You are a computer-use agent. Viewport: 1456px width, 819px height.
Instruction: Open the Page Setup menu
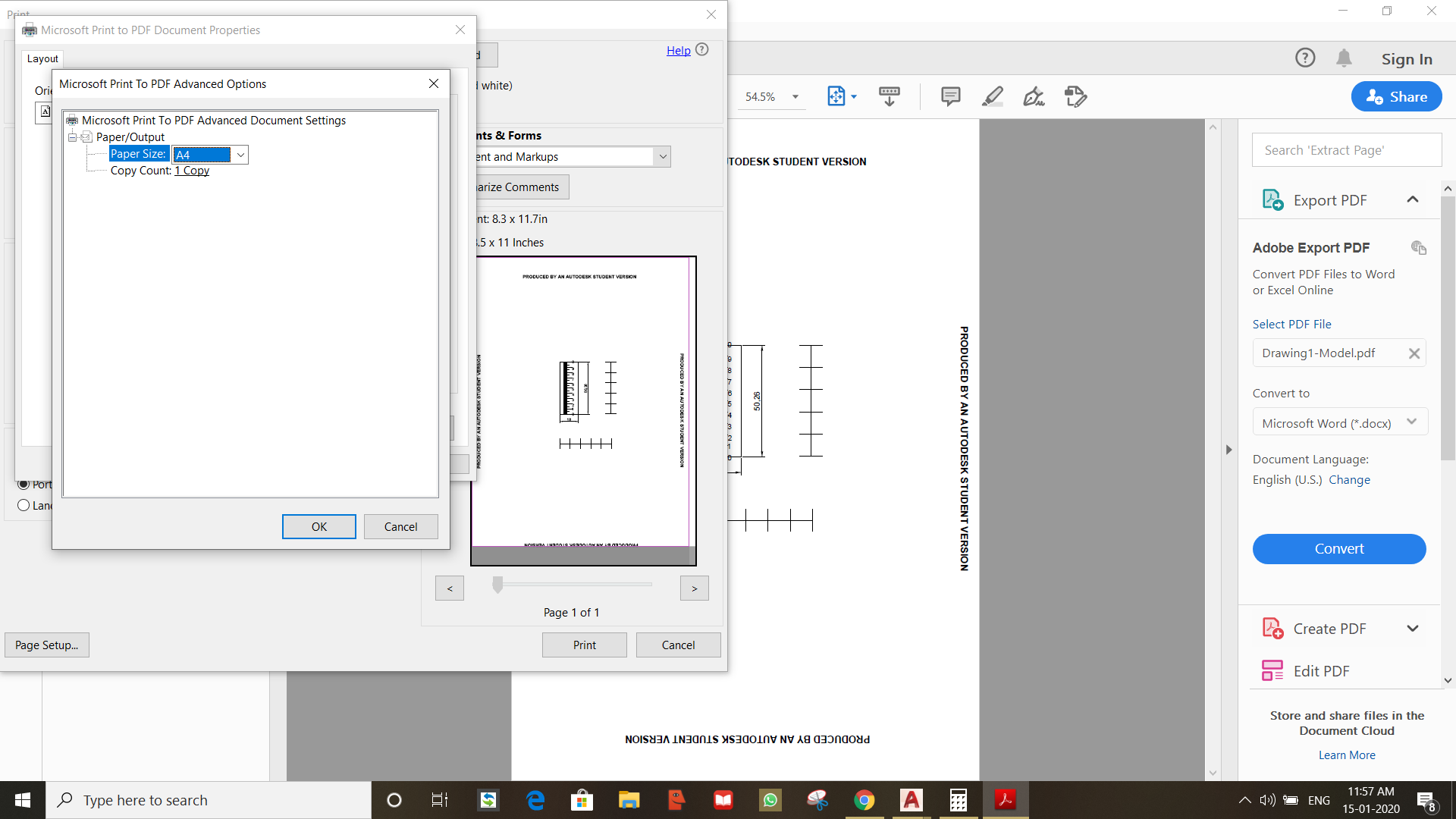(46, 644)
